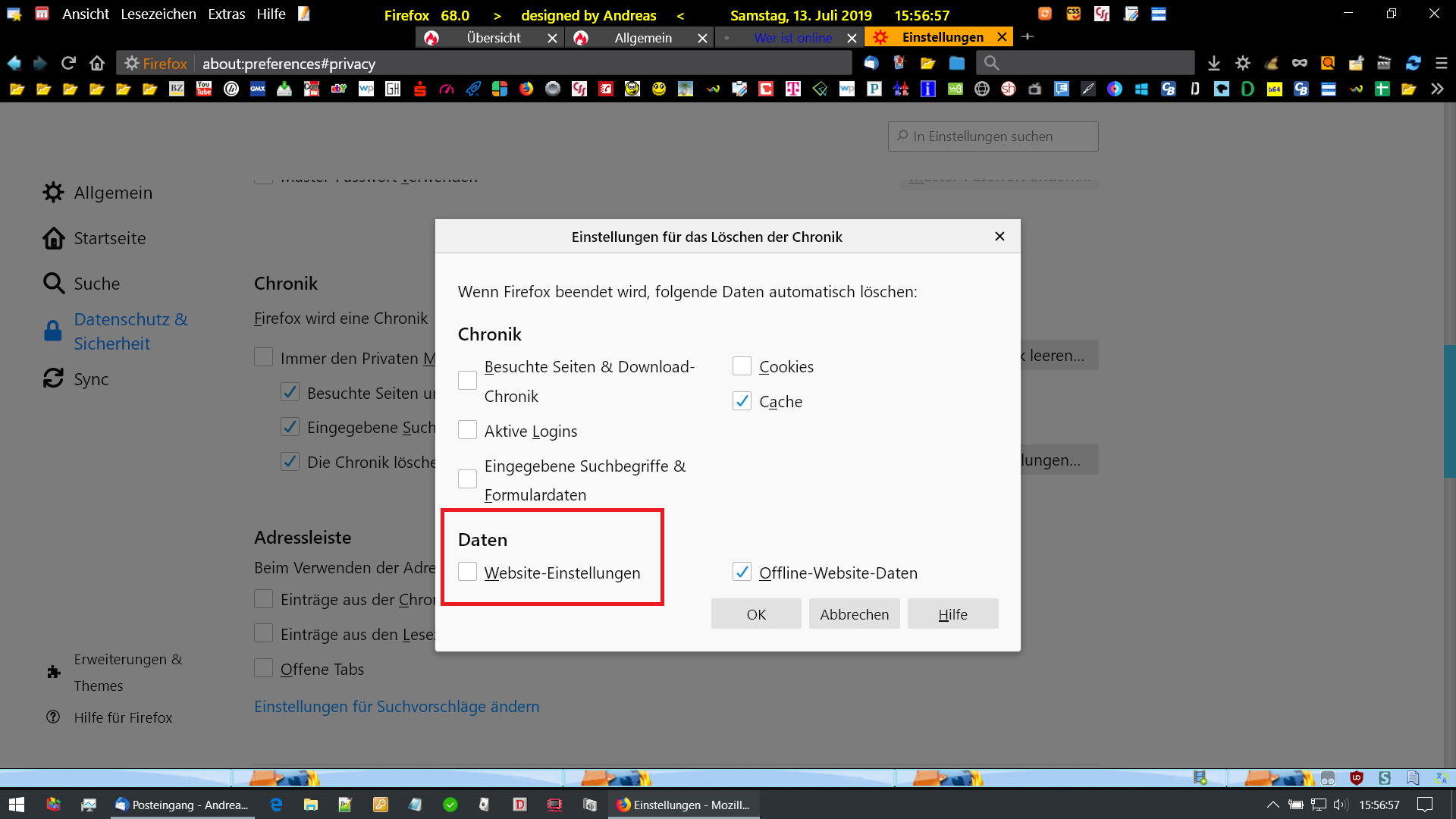Click the reload page icon

pos(69,63)
